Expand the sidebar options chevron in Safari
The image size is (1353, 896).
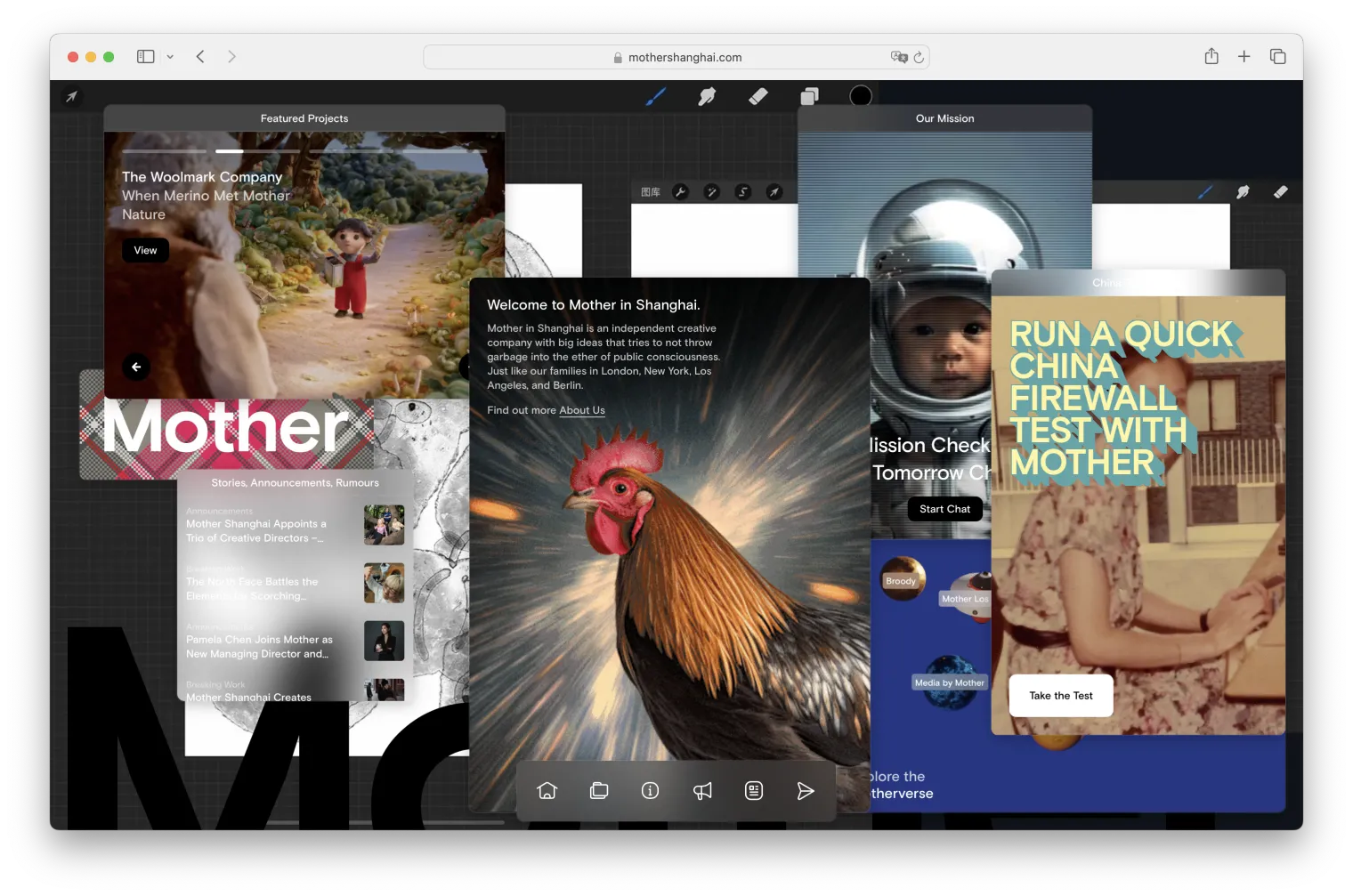(170, 57)
